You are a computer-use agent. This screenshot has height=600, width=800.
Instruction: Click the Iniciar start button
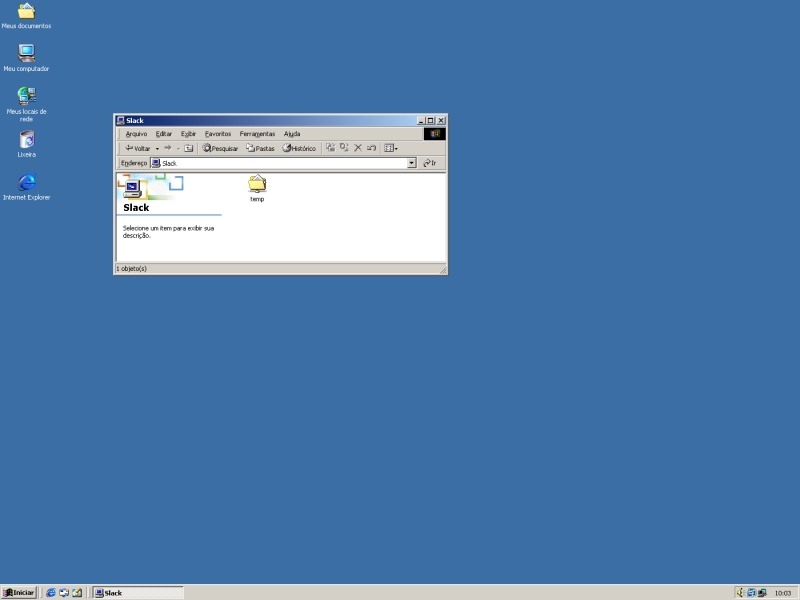(x=19, y=592)
